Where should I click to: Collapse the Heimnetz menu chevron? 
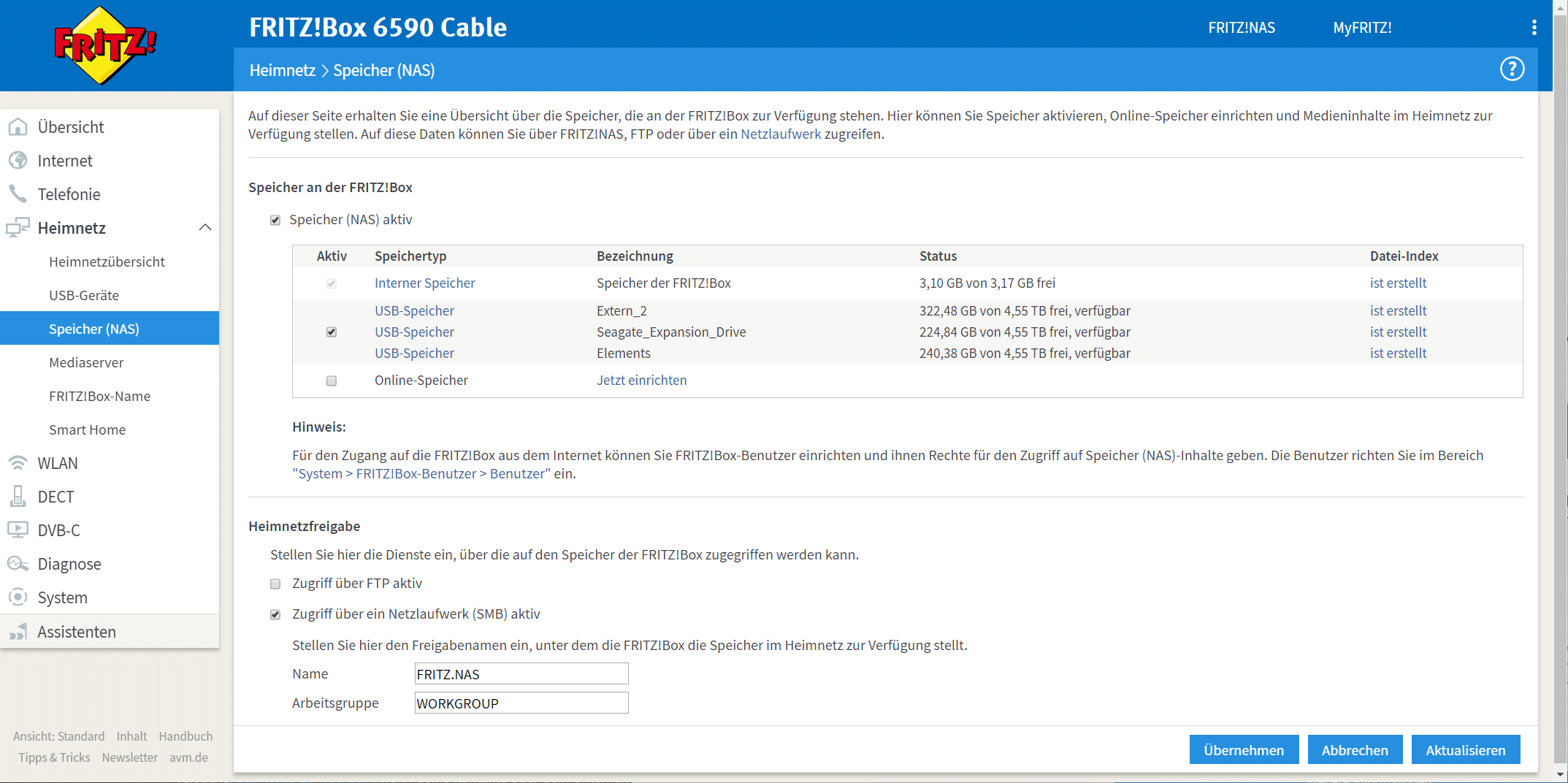205,228
